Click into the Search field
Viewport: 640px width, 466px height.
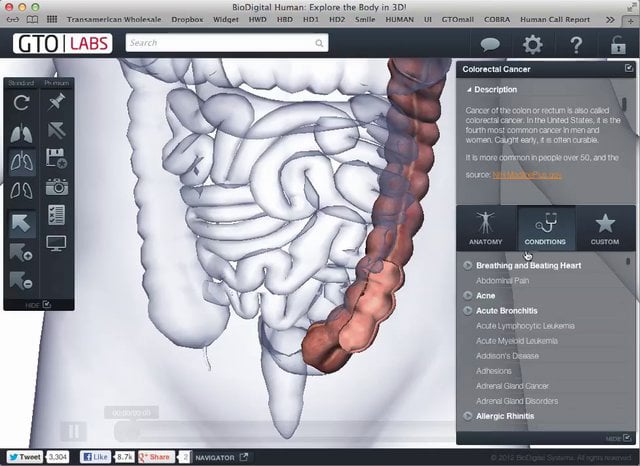pyautogui.click(x=225, y=43)
